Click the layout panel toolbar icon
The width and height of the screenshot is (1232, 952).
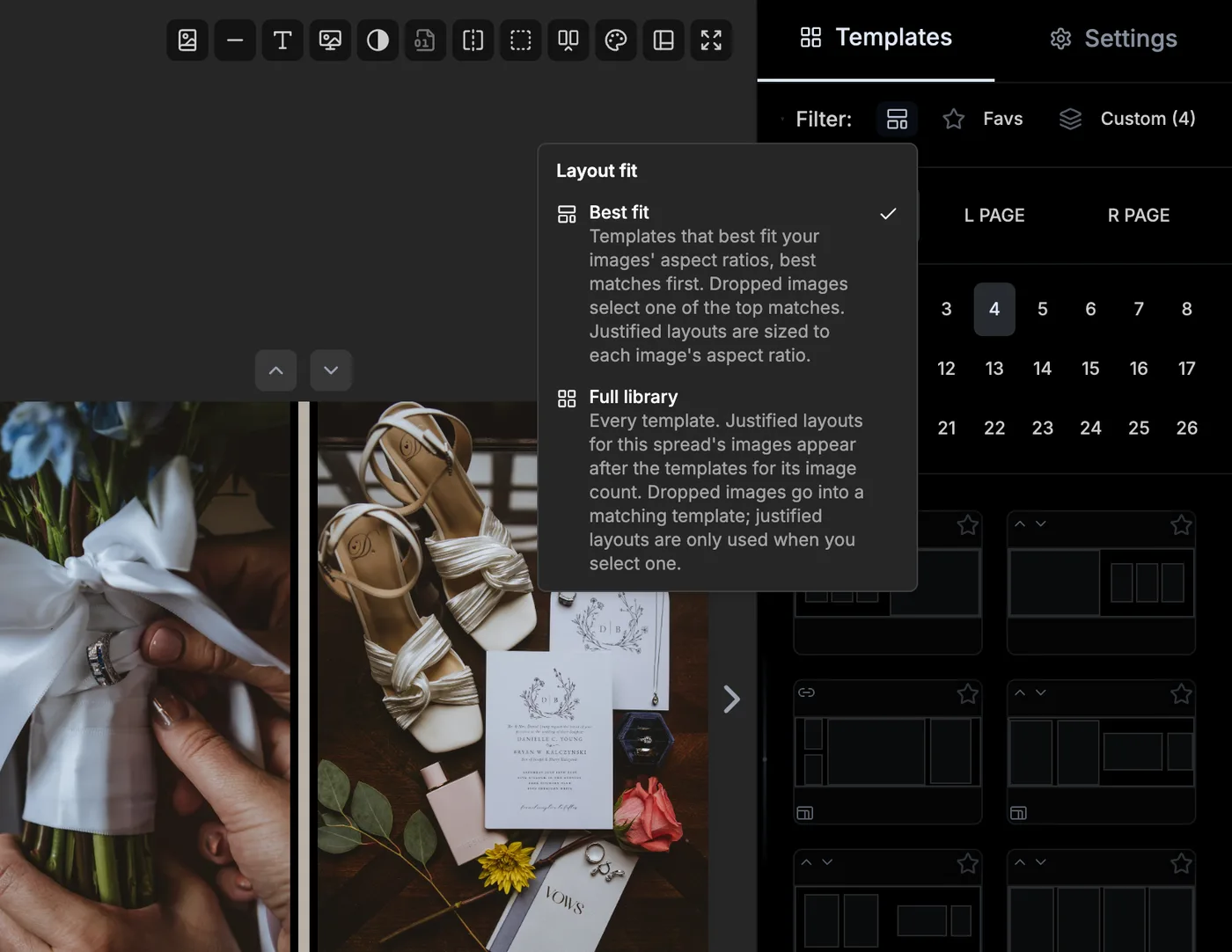[x=664, y=40]
